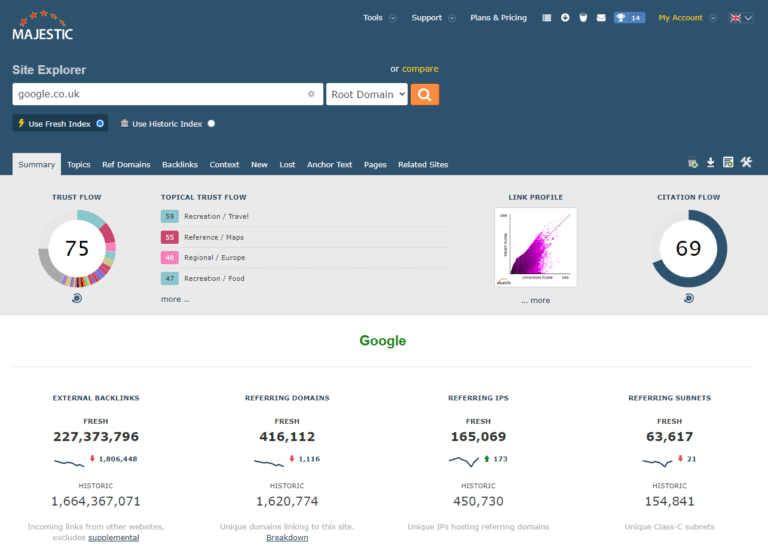Screen dimensions: 768x548
Task: Click the pink 48 topic score swatch
Action: coord(169,258)
